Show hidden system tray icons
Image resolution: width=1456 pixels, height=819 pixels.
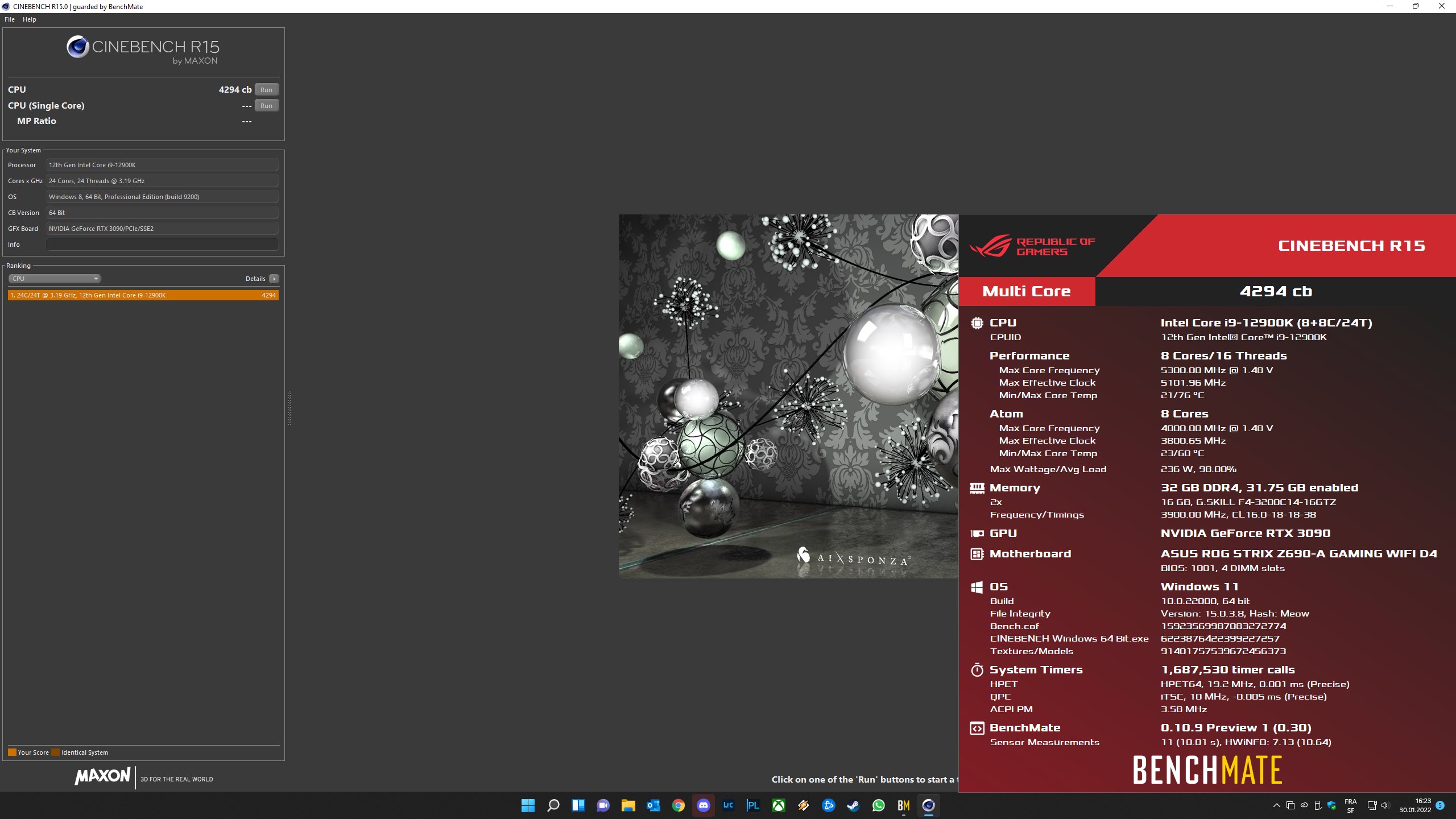(x=1276, y=805)
